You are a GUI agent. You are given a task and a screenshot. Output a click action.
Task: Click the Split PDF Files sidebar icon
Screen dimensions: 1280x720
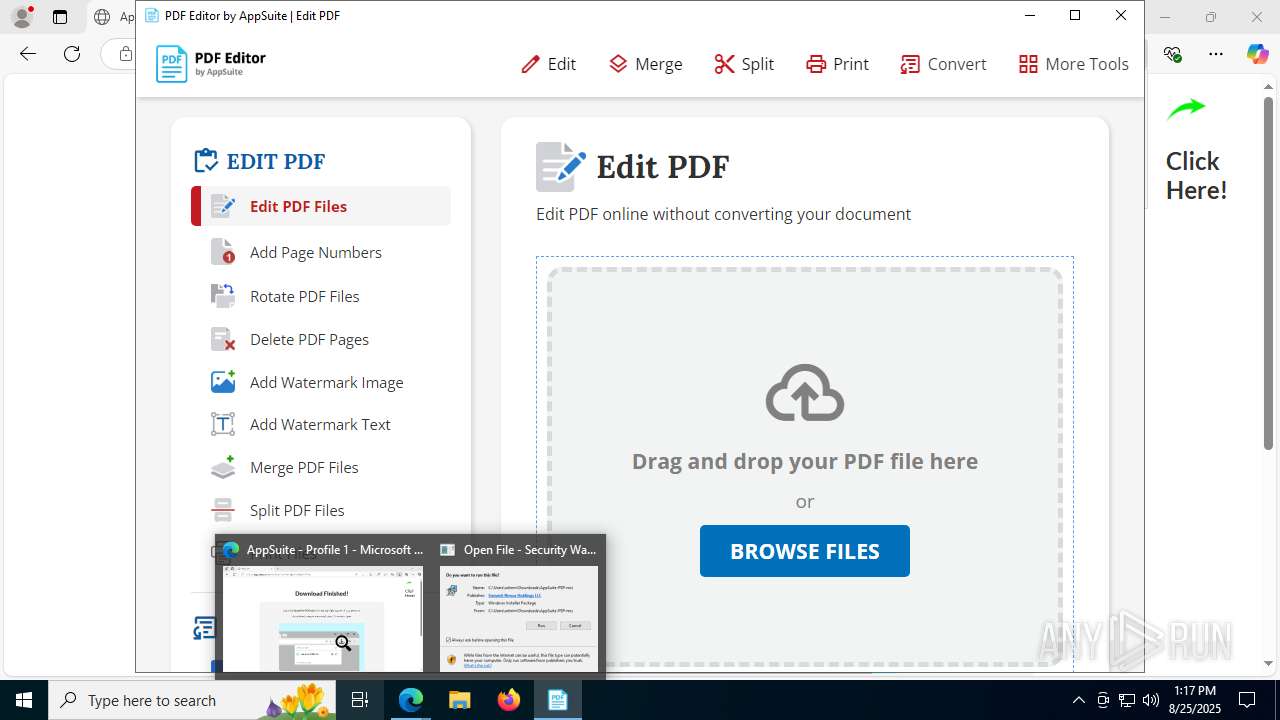click(x=223, y=510)
